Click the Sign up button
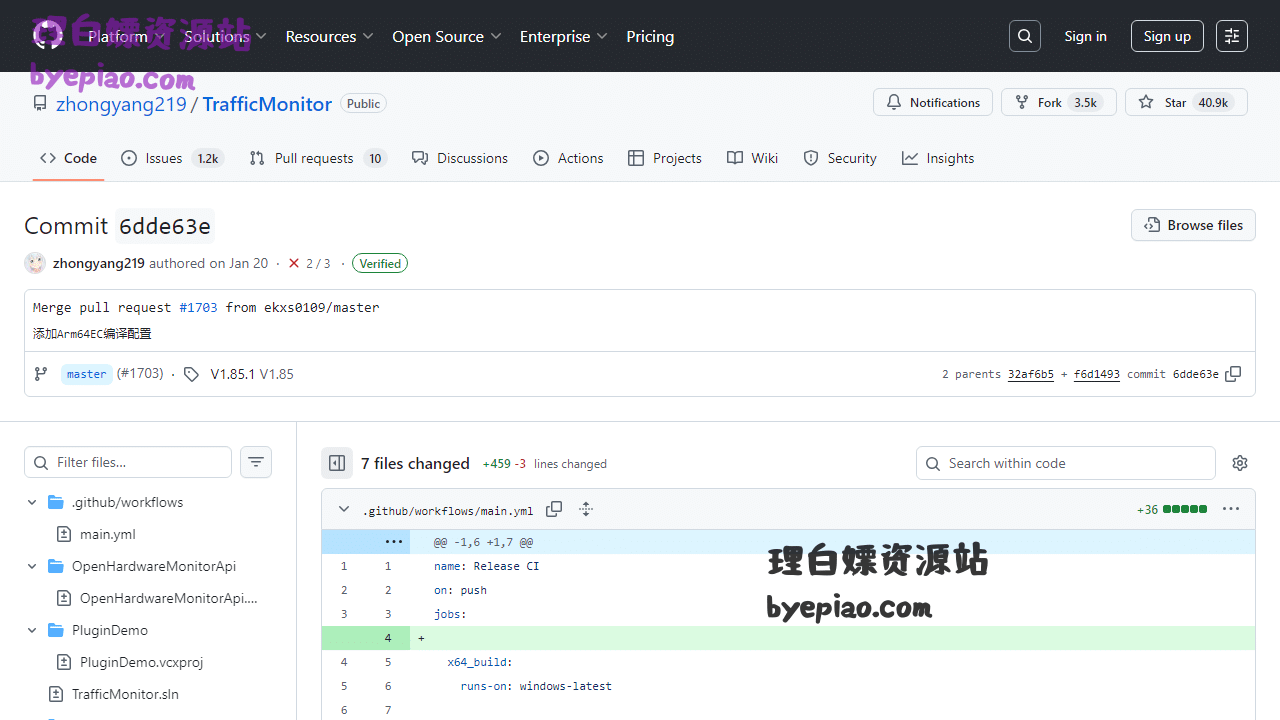 (x=1167, y=36)
